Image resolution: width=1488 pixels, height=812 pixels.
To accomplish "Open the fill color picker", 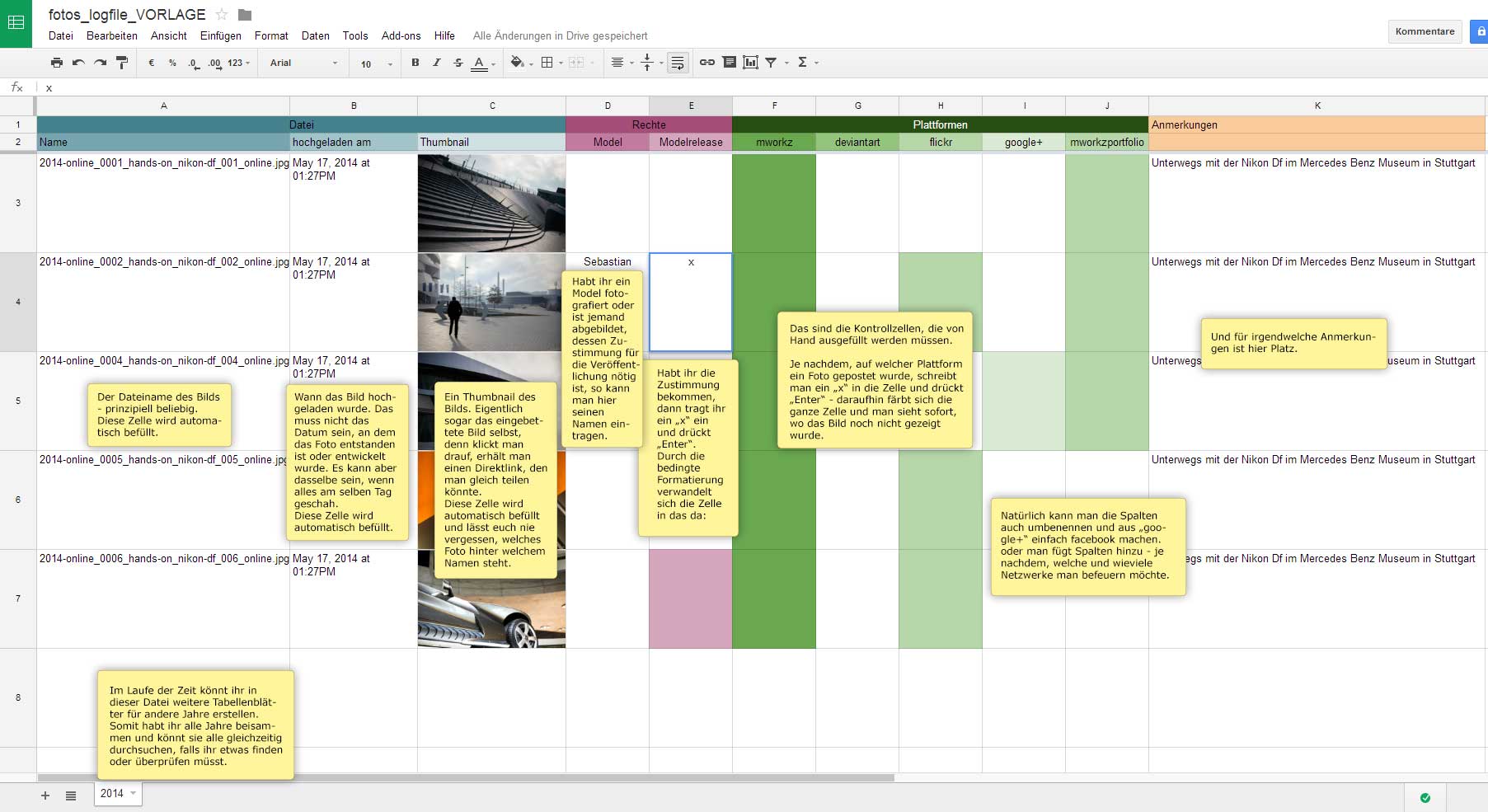I will coord(518,63).
